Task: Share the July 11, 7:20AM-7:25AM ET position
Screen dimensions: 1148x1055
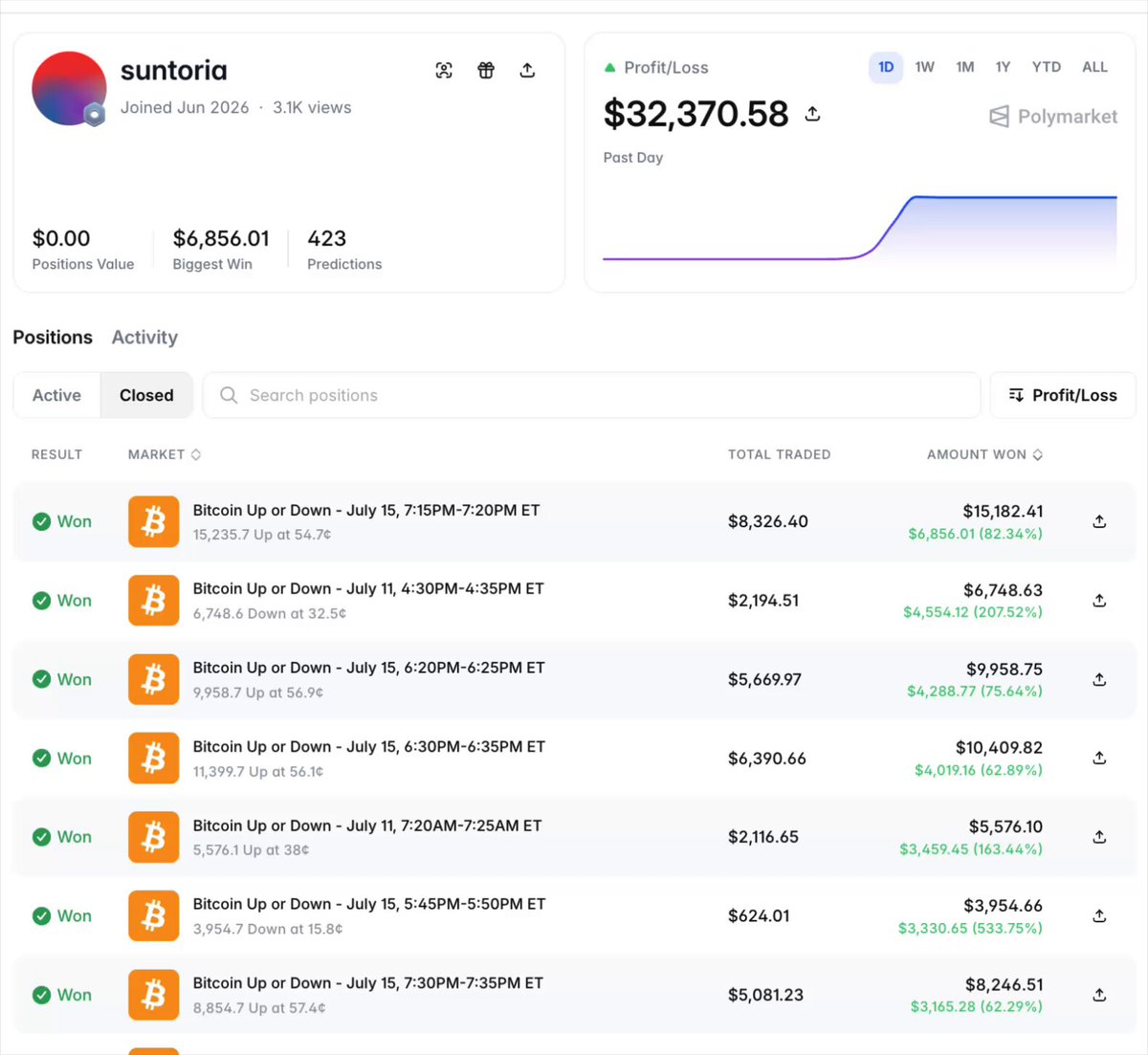Action: click(1099, 837)
